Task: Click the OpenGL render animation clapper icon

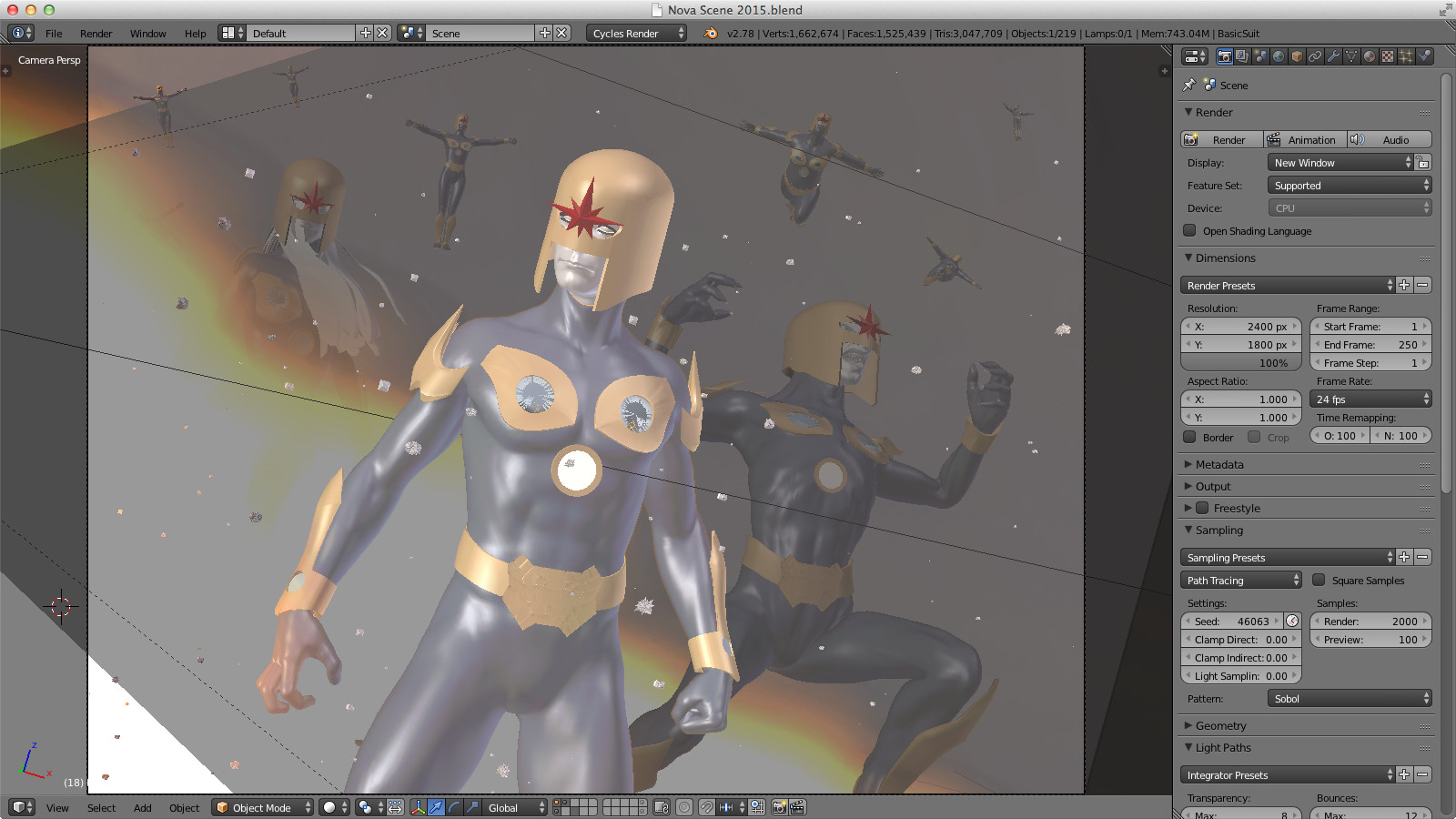Action: pos(797,807)
